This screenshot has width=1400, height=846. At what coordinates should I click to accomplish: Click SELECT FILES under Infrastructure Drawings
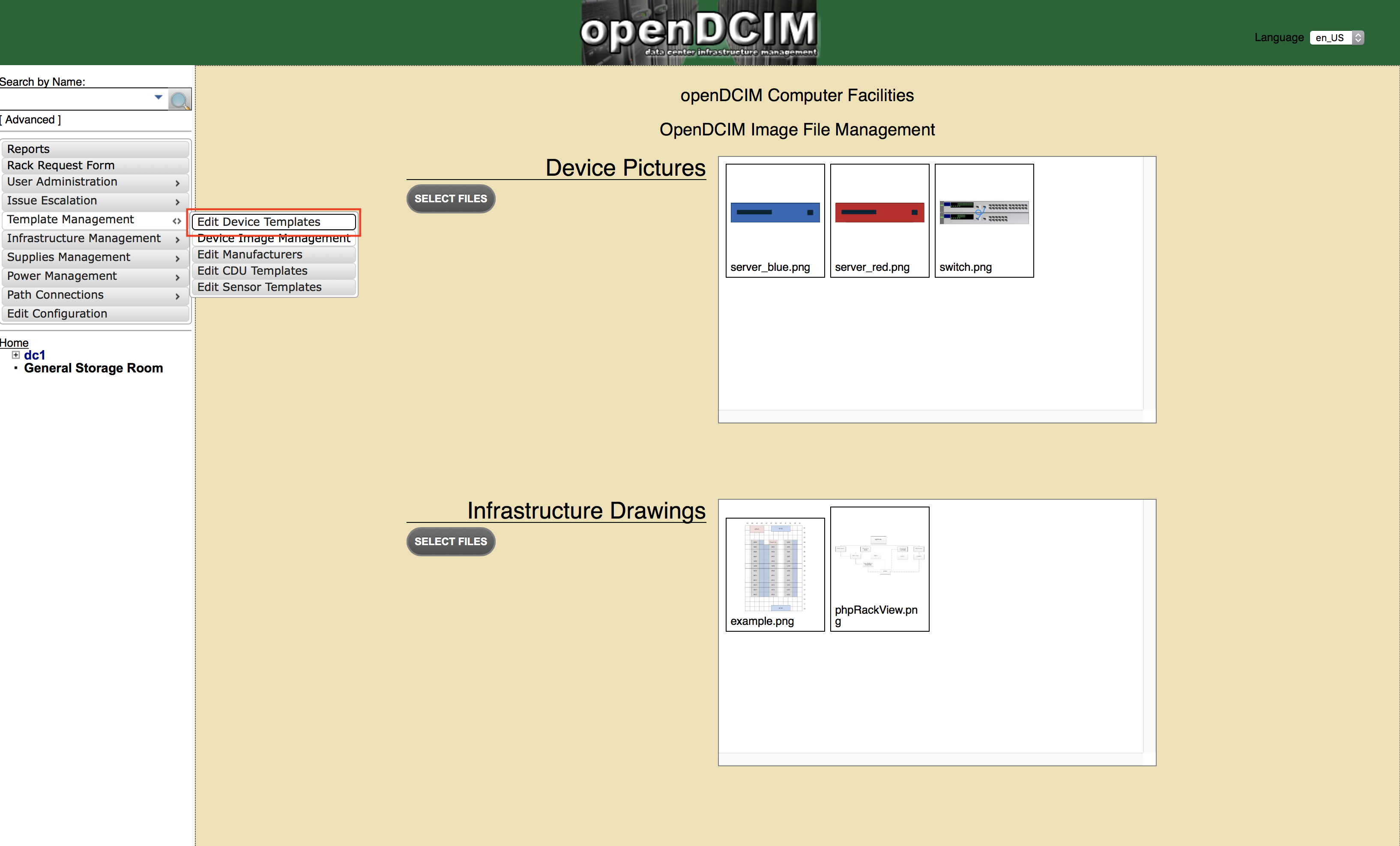pyautogui.click(x=451, y=542)
